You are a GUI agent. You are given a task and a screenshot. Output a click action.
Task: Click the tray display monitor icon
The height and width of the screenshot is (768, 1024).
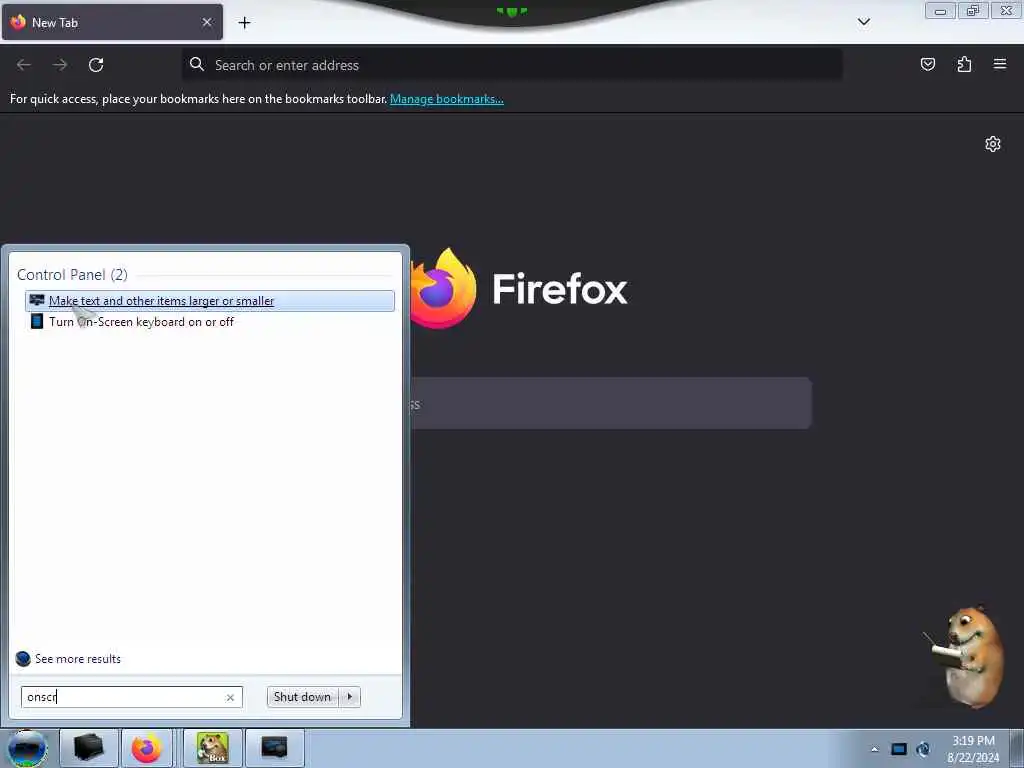[x=899, y=749]
